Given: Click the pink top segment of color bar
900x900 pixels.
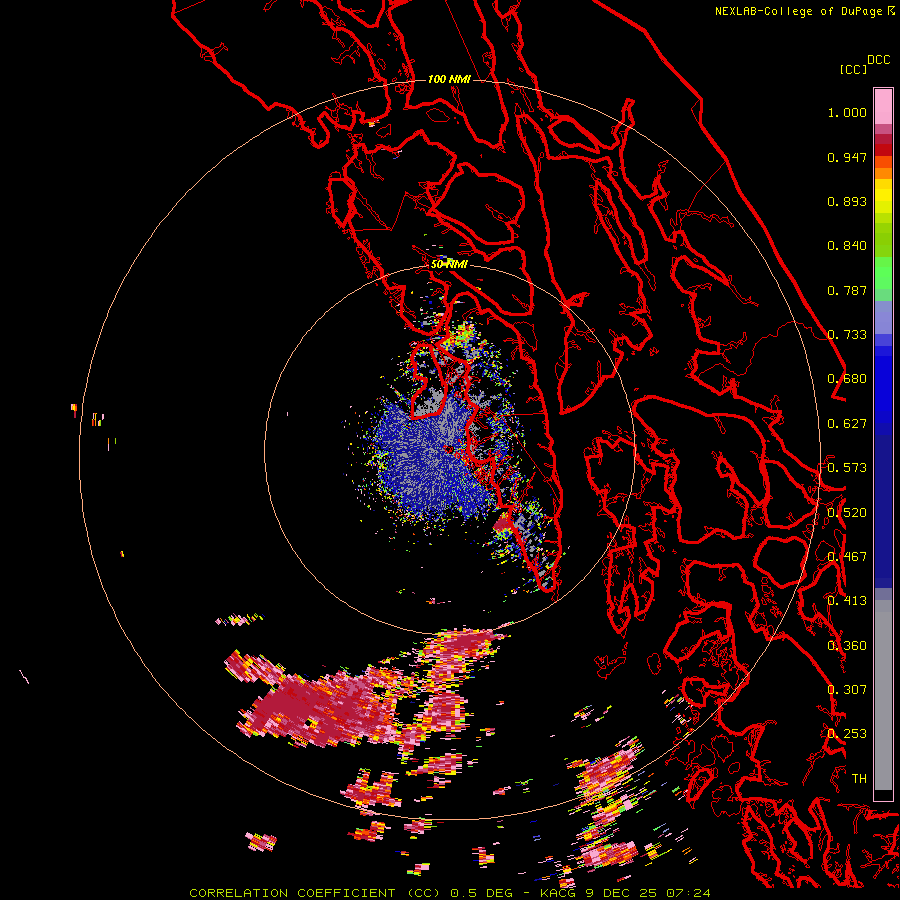Looking at the screenshot, I should coord(883,106).
